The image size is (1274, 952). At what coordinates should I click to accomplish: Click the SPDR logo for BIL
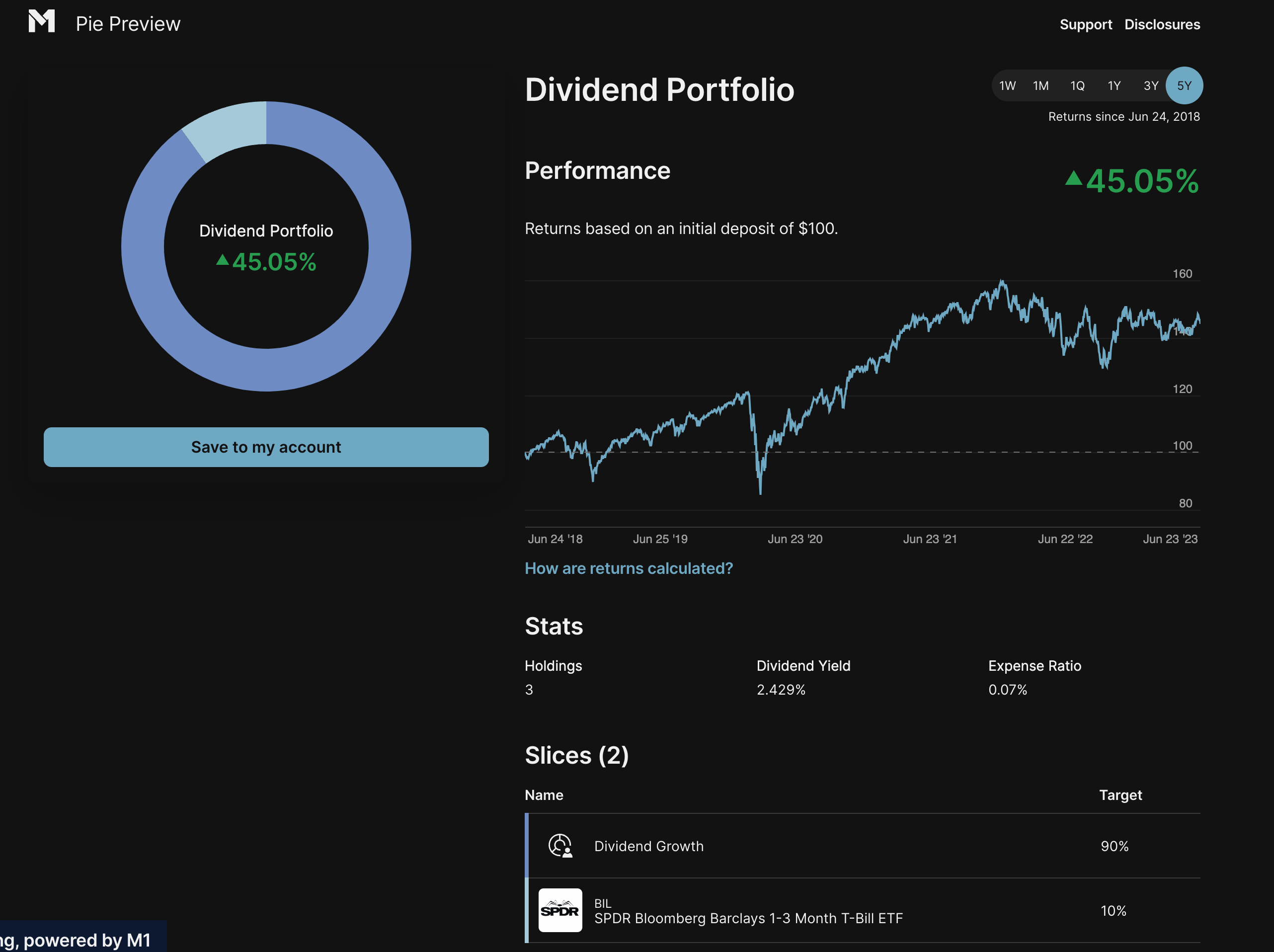tap(560, 910)
